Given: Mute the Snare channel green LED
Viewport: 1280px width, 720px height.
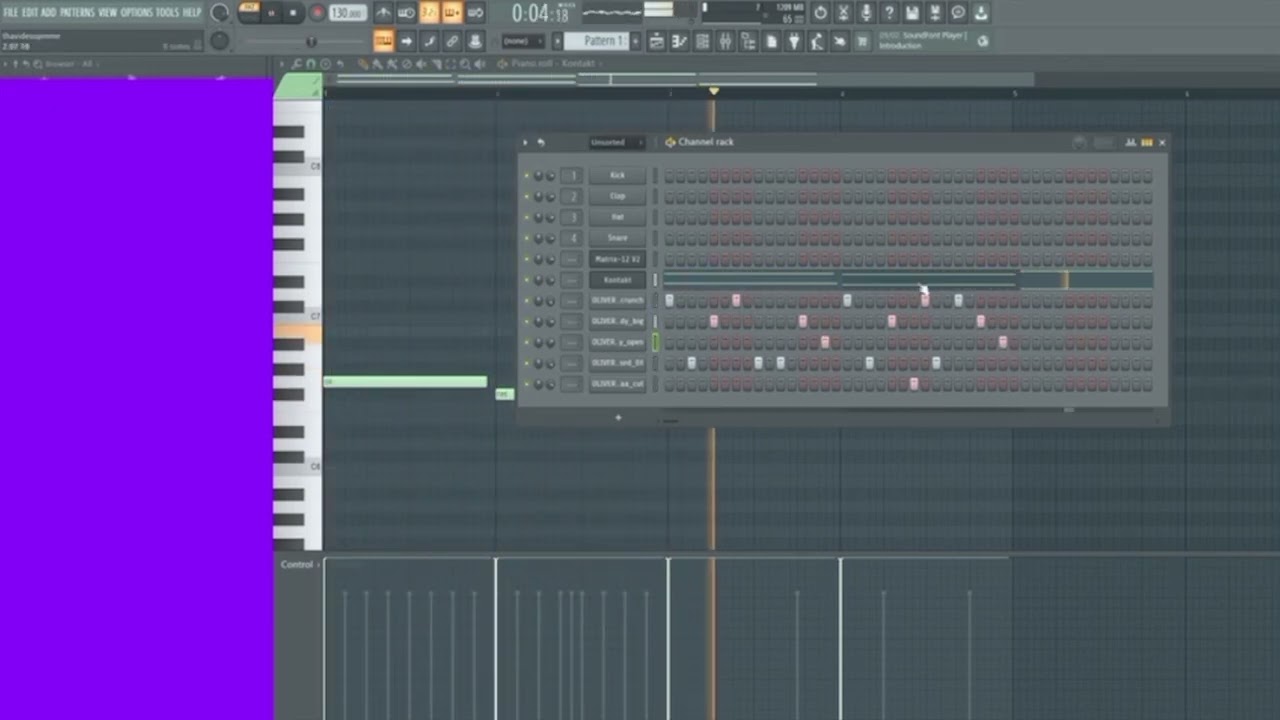Looking at the screenshot, I should pos(527,238).
